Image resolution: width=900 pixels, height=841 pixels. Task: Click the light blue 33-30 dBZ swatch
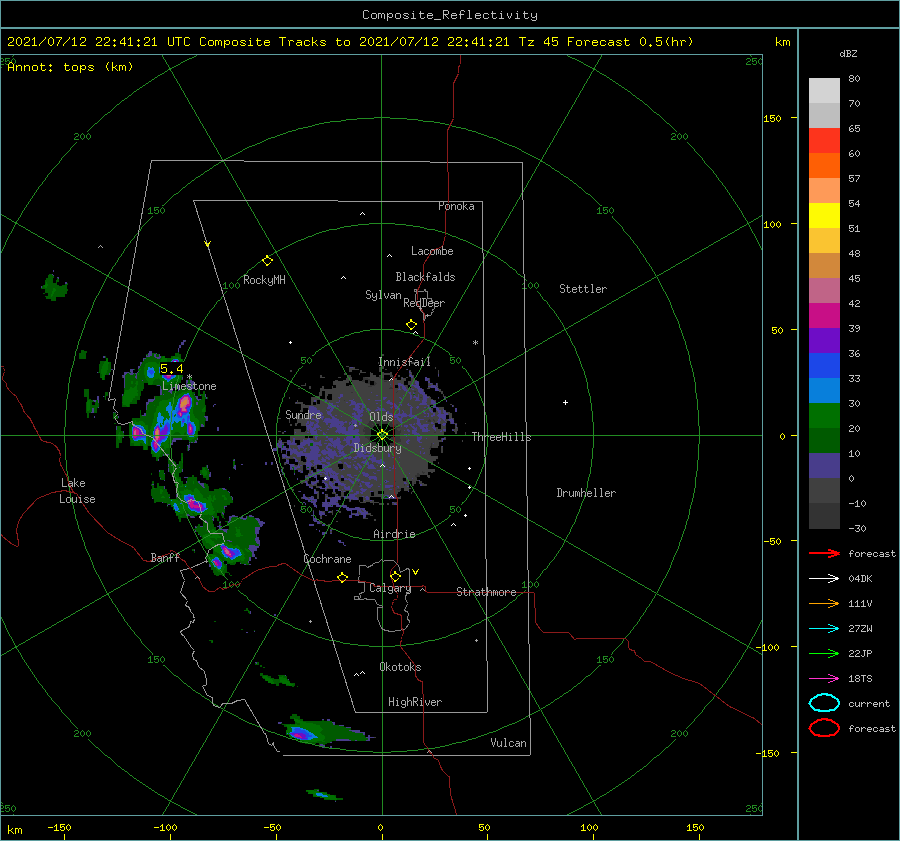click(x=824, y=390)
